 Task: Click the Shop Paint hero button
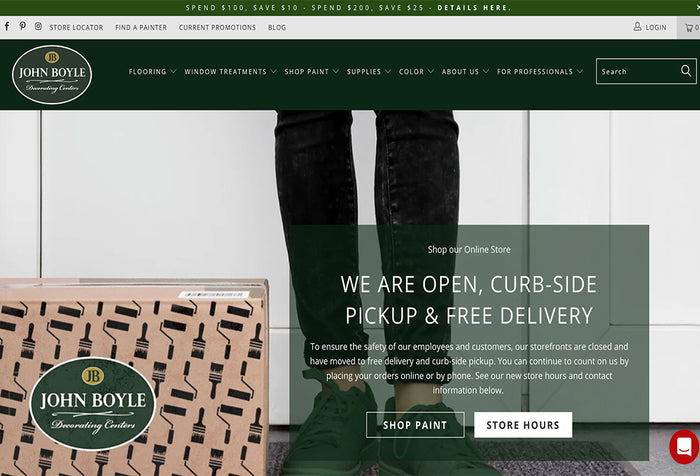tap(415, 425)
